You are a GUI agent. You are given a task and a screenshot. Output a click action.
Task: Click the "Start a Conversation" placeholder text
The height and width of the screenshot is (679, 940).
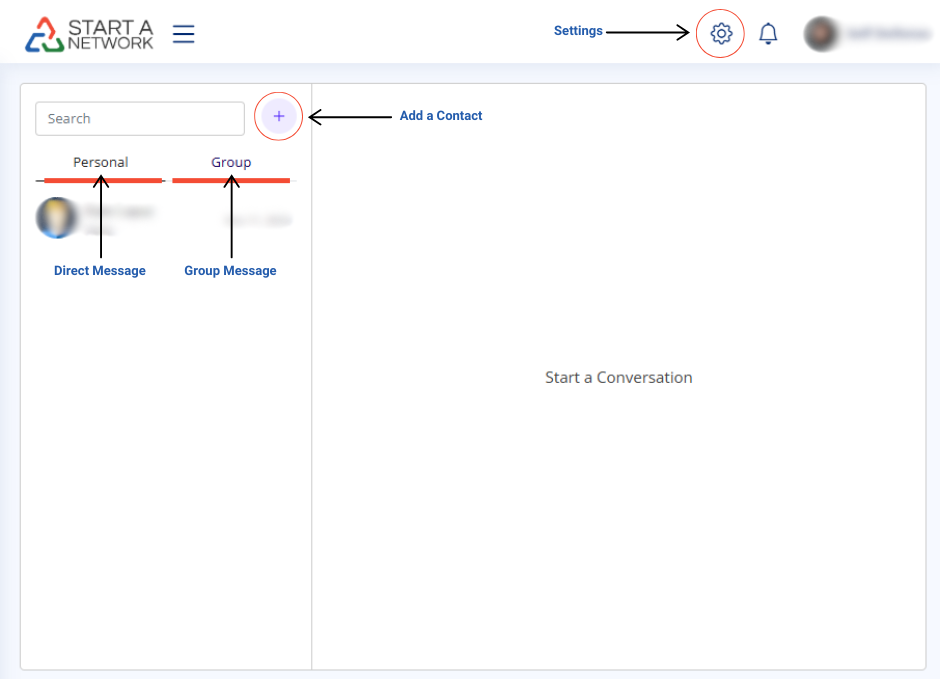[618, 377]
